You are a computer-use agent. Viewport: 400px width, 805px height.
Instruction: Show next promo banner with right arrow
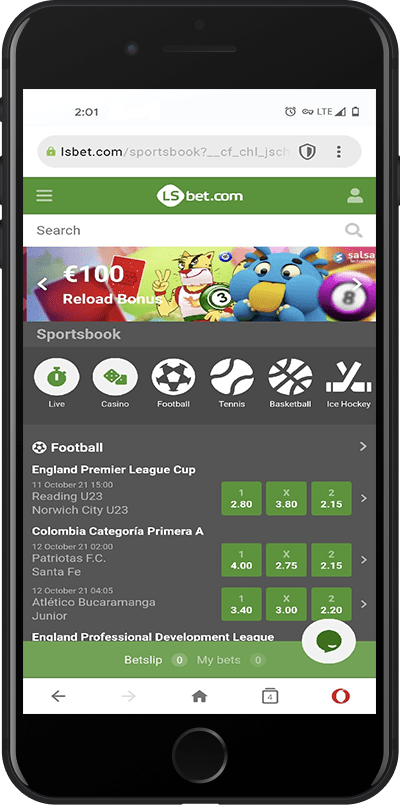click(357, 284)
